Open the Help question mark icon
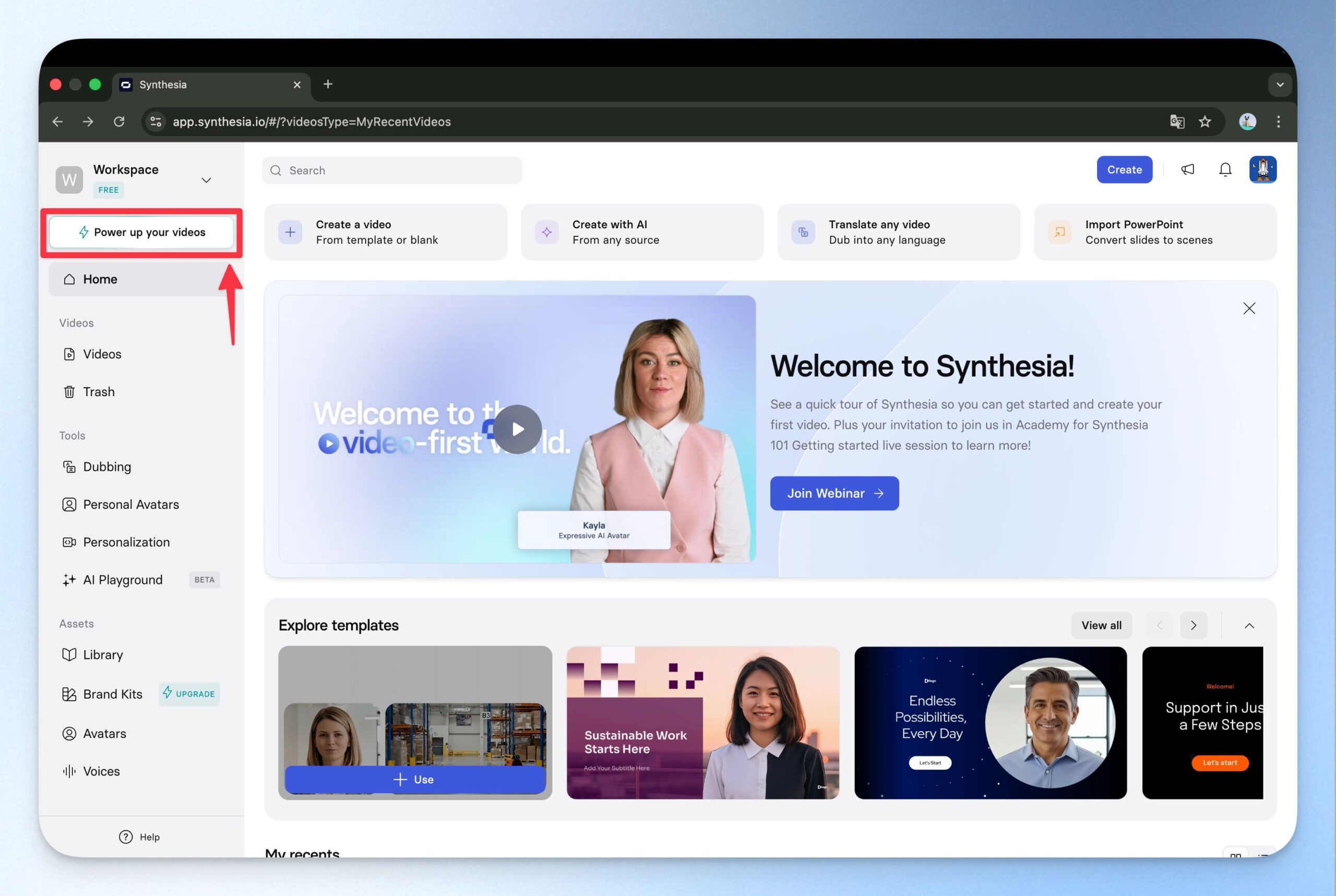The height and width of the screenshot is (896, 1336). coord(126,837)
